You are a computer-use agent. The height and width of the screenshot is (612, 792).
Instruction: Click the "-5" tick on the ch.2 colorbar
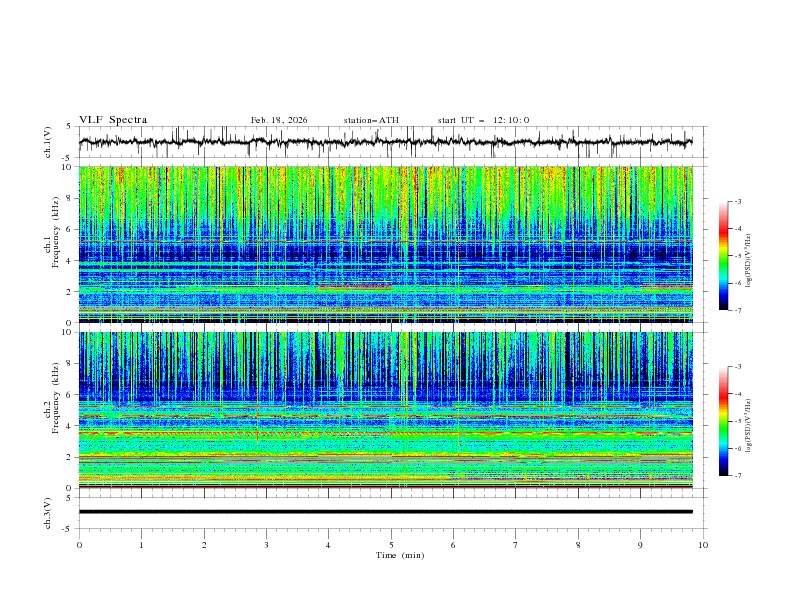point(737,421)
